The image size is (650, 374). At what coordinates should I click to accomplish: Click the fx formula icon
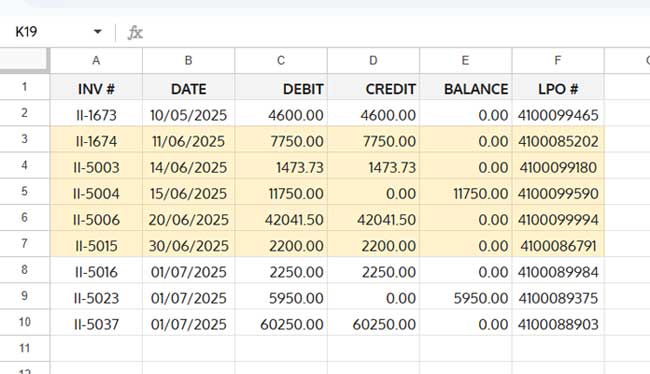[135, 32]
